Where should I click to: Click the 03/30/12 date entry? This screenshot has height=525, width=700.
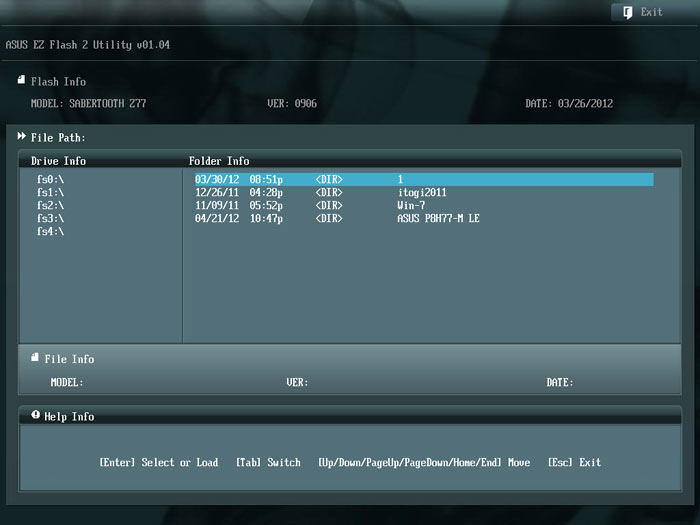pos(217,179)
